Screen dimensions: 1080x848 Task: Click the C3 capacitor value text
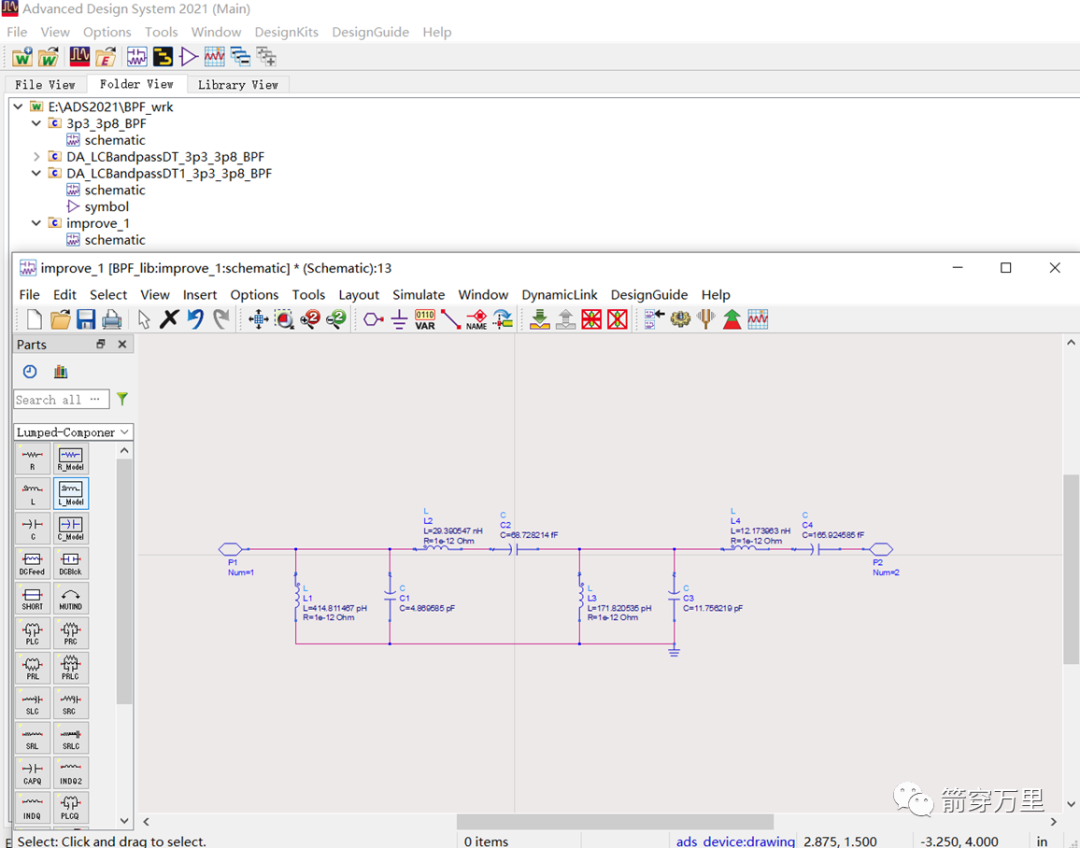[713, 608]
